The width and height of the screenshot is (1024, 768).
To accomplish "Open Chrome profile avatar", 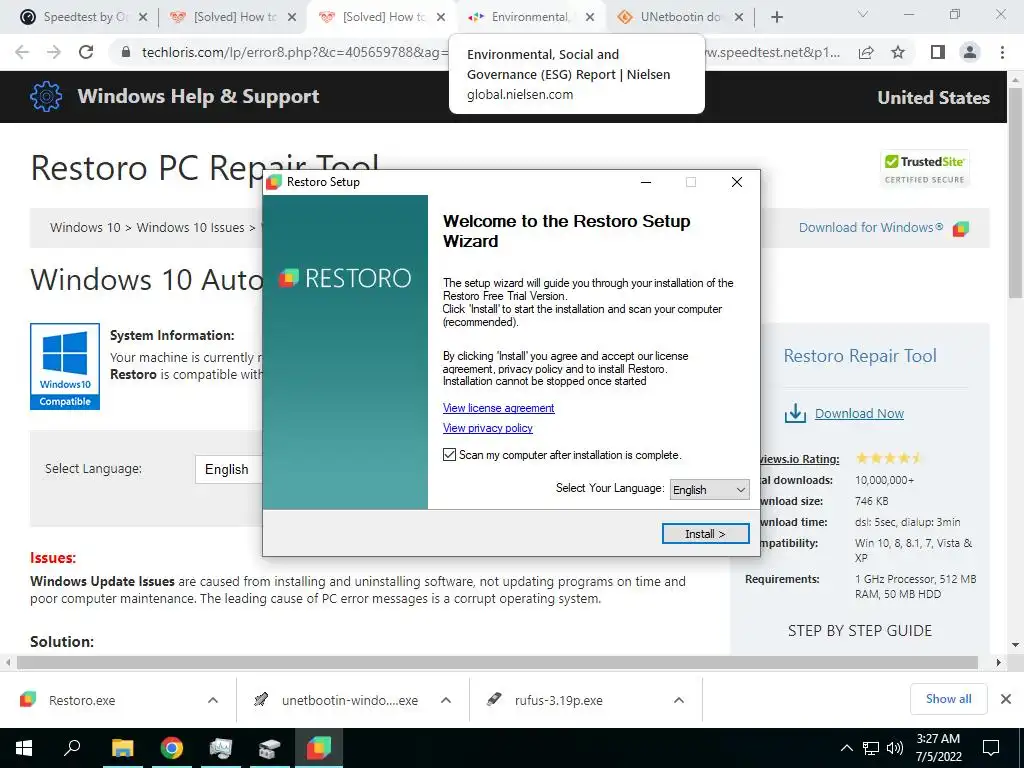I will 970,52.
